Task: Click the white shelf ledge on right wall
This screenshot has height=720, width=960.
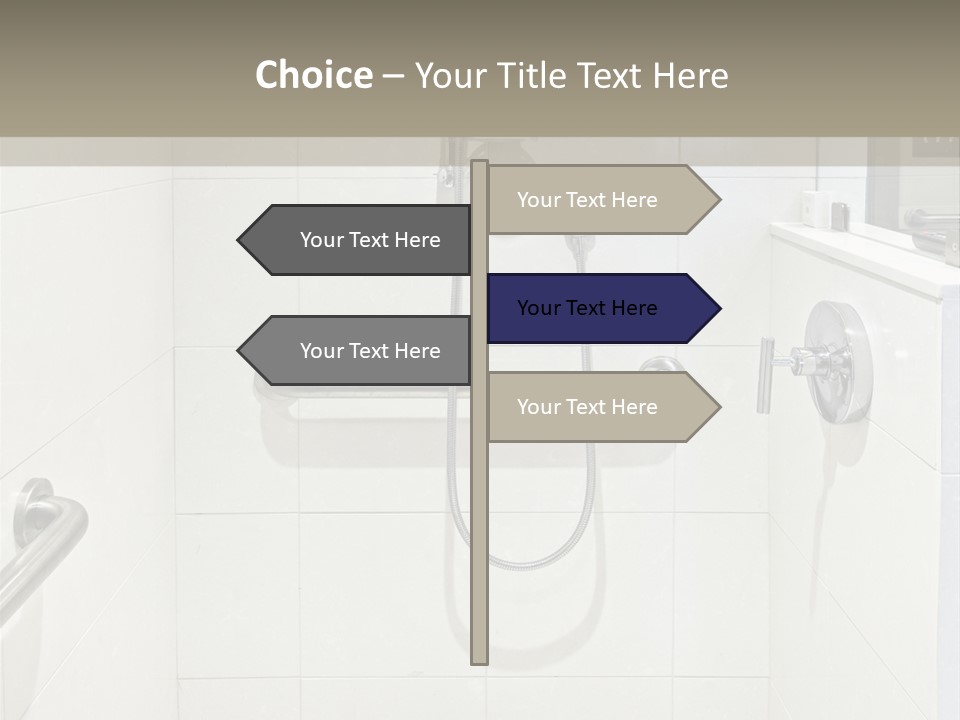Action: click(860, 255)
